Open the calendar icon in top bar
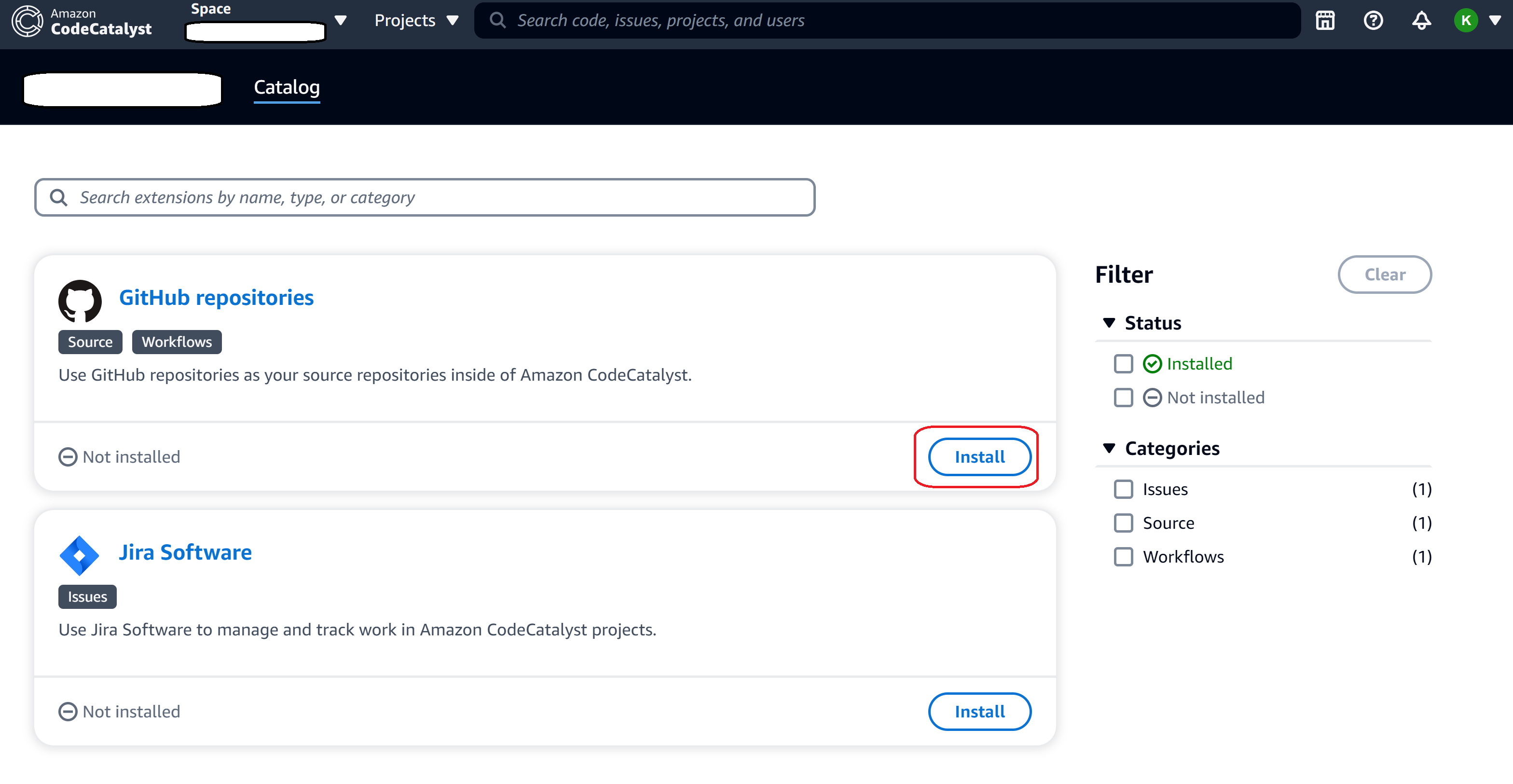This screenshot has height=784, width=1513. point(1325,21)
